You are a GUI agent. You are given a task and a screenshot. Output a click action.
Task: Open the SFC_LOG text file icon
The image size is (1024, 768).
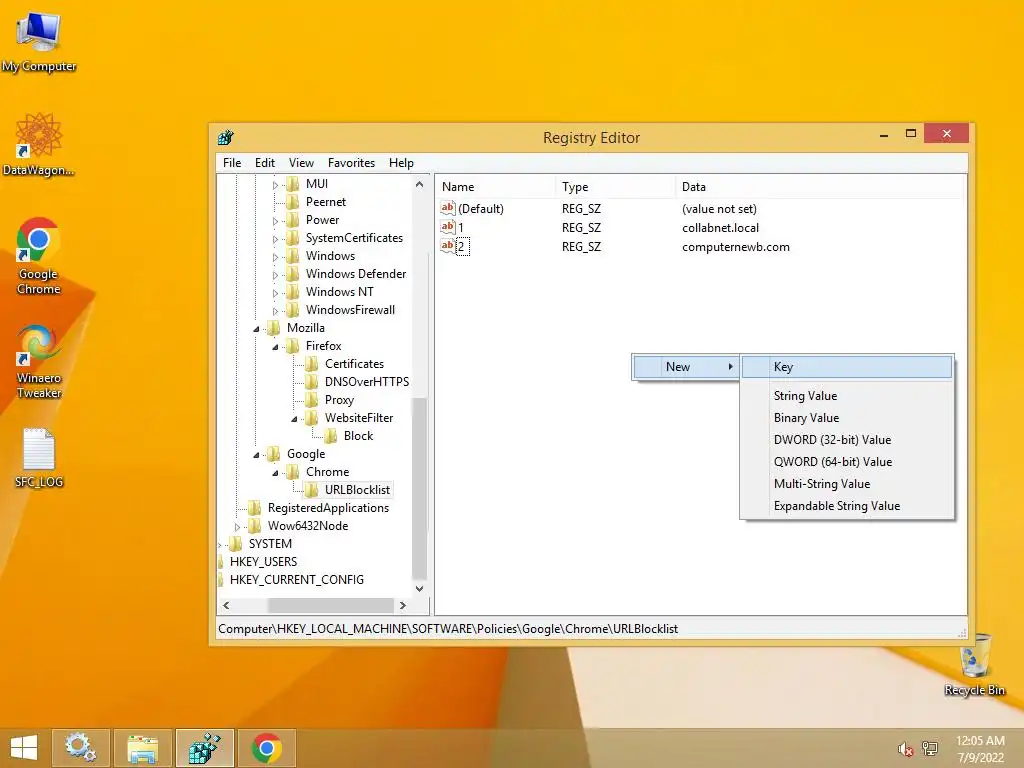pos(39,458)
